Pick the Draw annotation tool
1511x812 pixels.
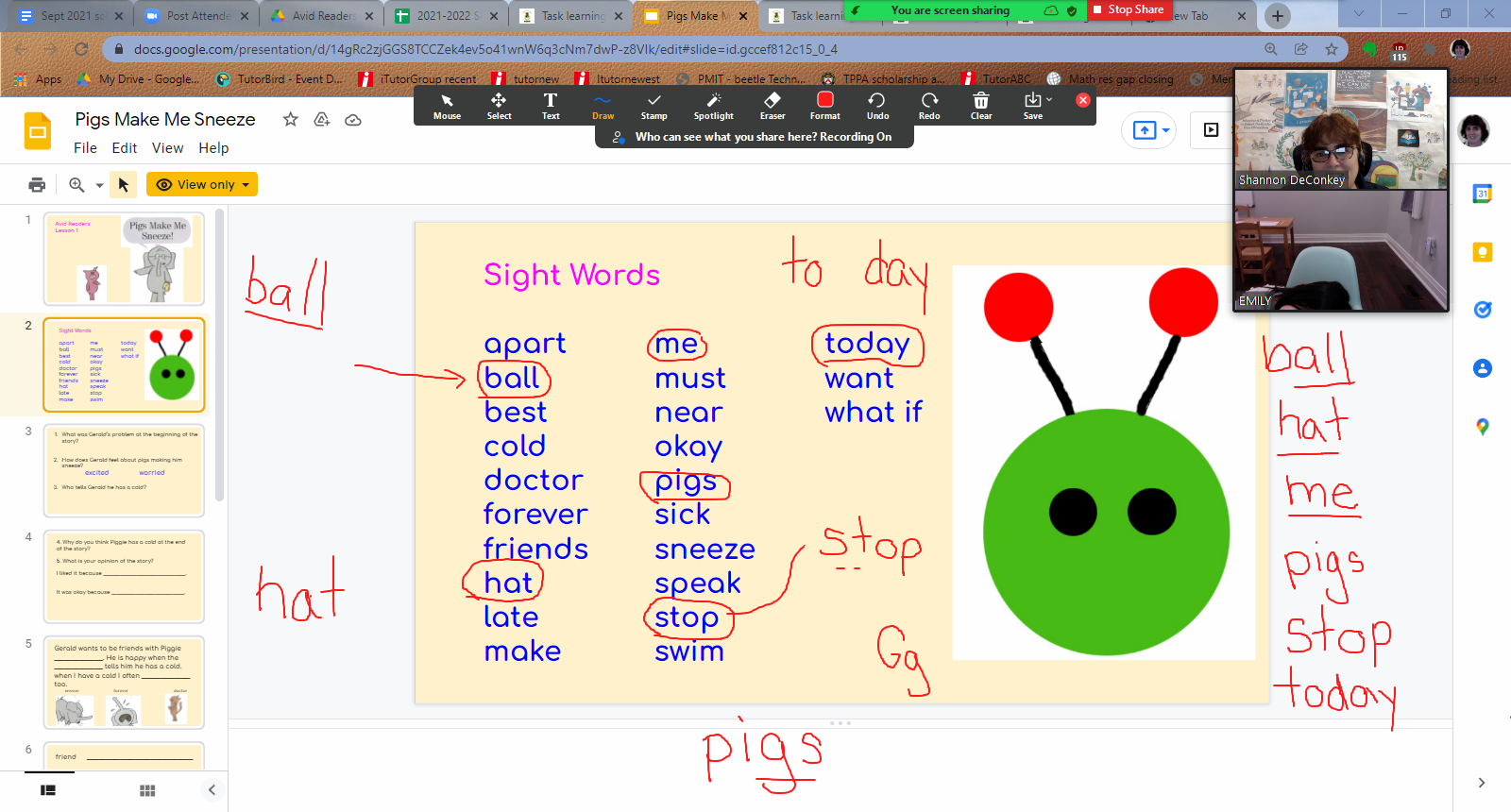click(603, 106)
